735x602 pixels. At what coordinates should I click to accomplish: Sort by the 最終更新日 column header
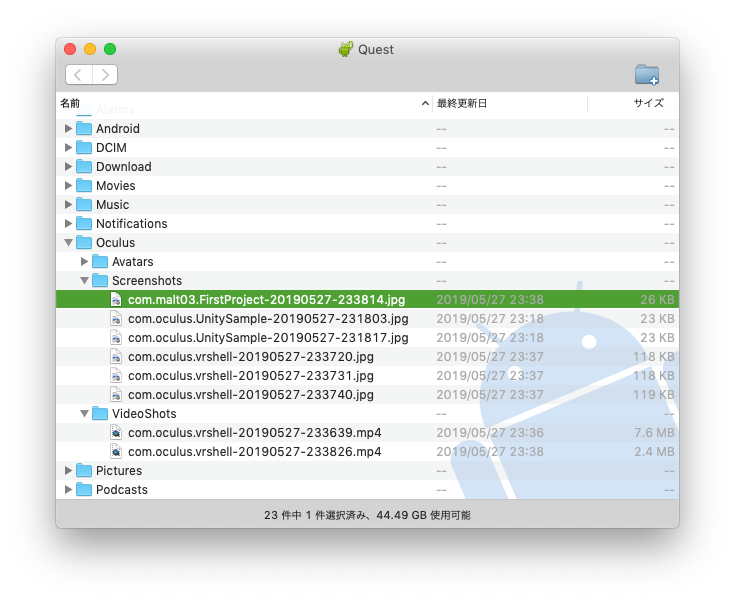pyautogui.click(x=462, y=103)
